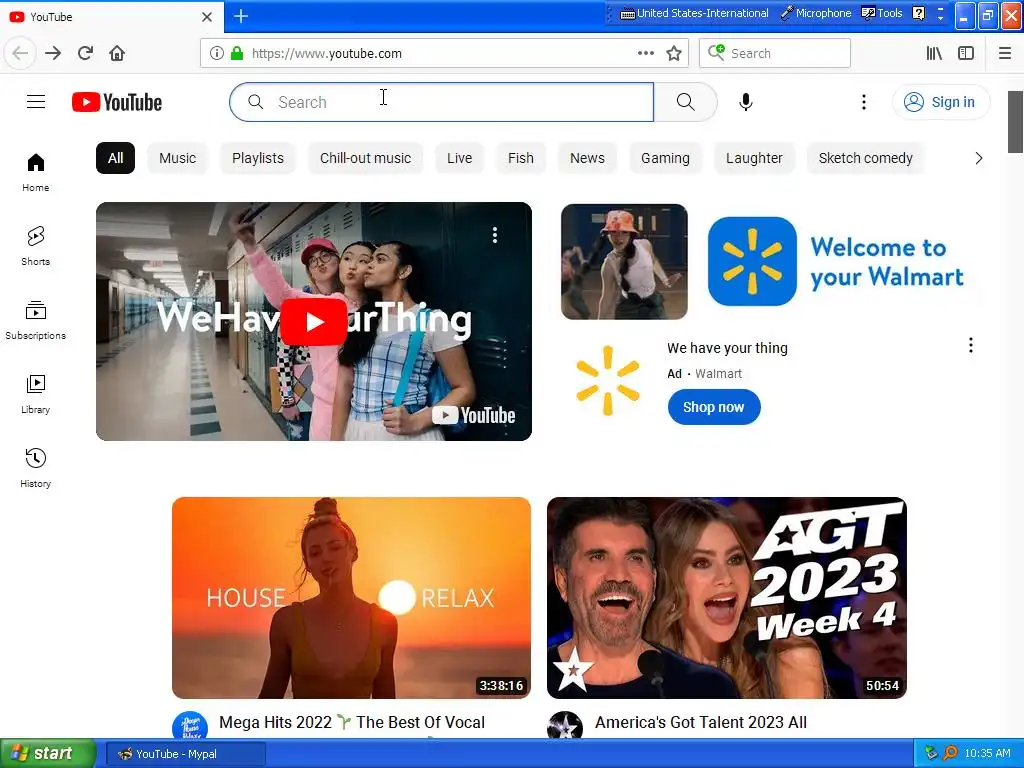Image resolution: width=1024 pixels, height=768 pixels.
Task: Close the YouTube browser tab
Action: click(x=207, y=17)
